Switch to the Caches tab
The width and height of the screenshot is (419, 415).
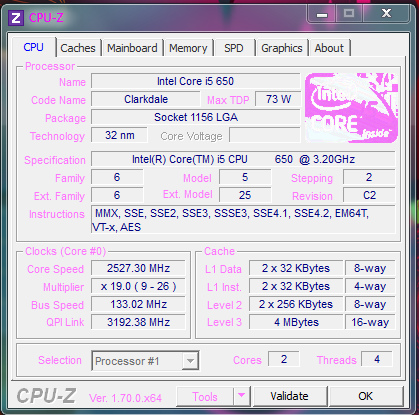click(78, 48)
